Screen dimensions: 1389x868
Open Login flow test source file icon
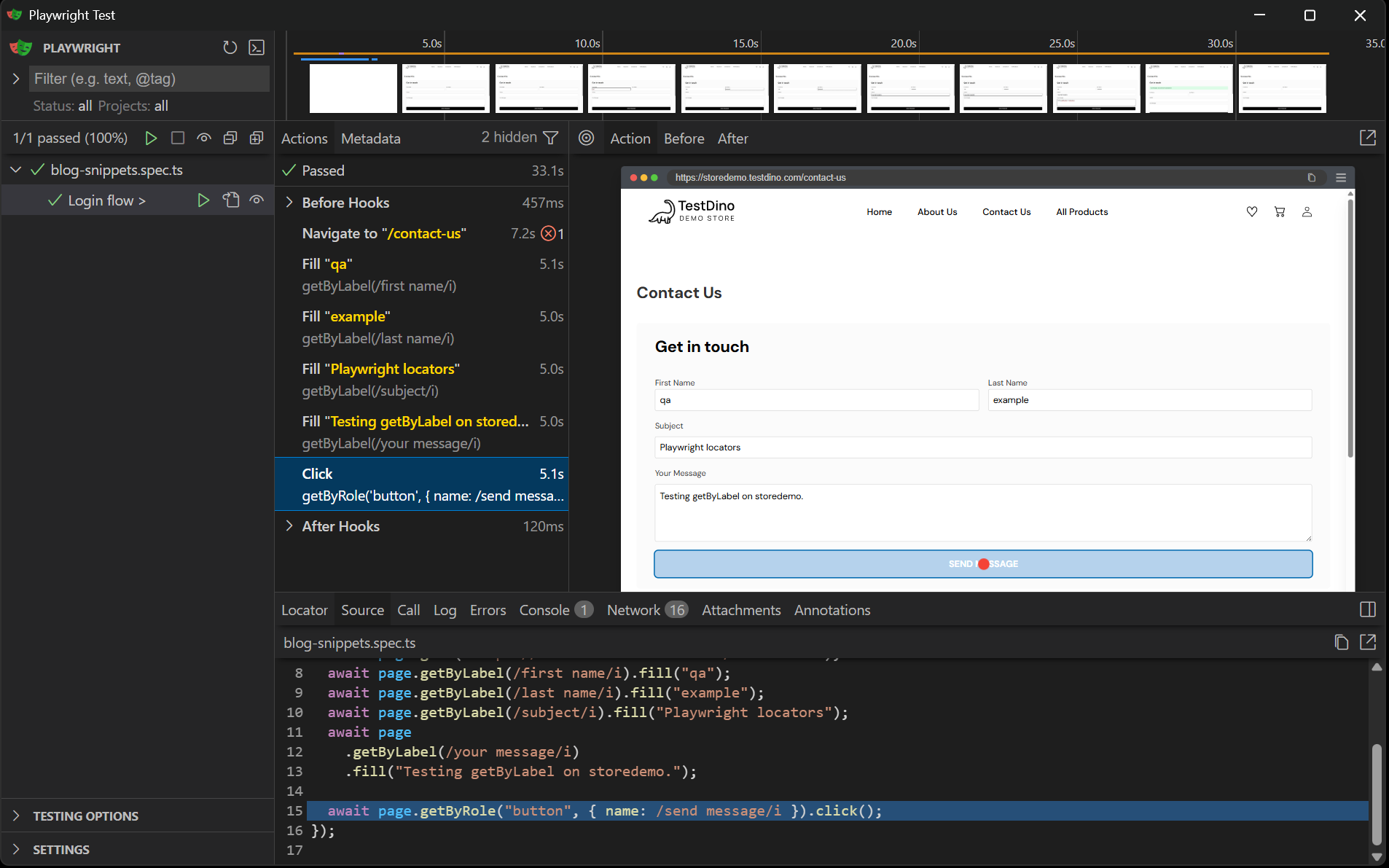[231, 200]
